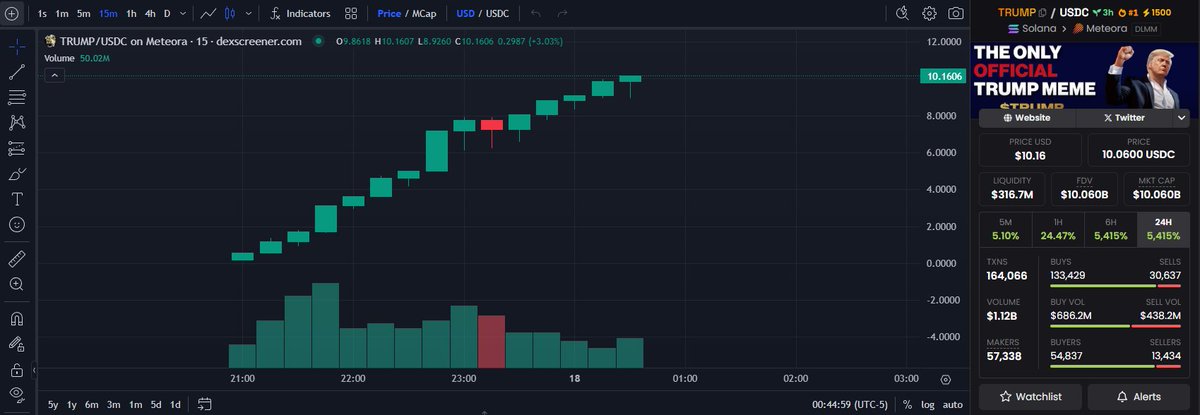
Task: Select the 24H stats tab
Action: pos(1163,229)
